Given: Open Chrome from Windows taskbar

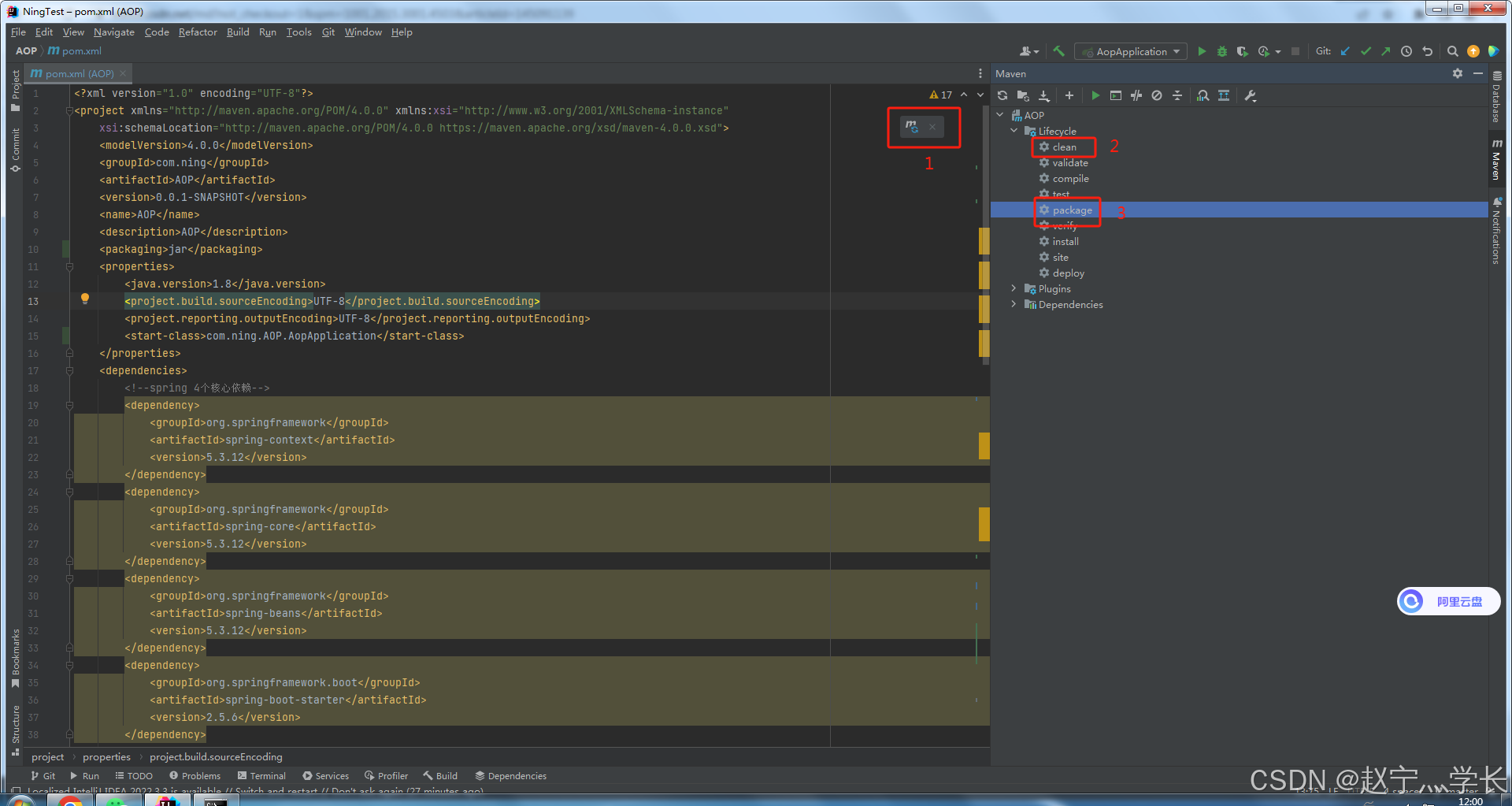Looking at the screenshot, I should point(70,800).
